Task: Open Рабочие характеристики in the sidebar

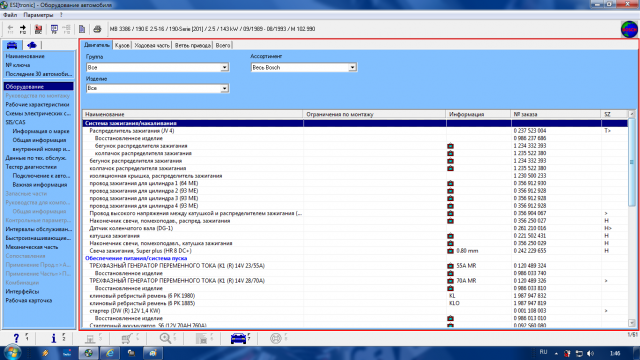Action: [37, 104]
